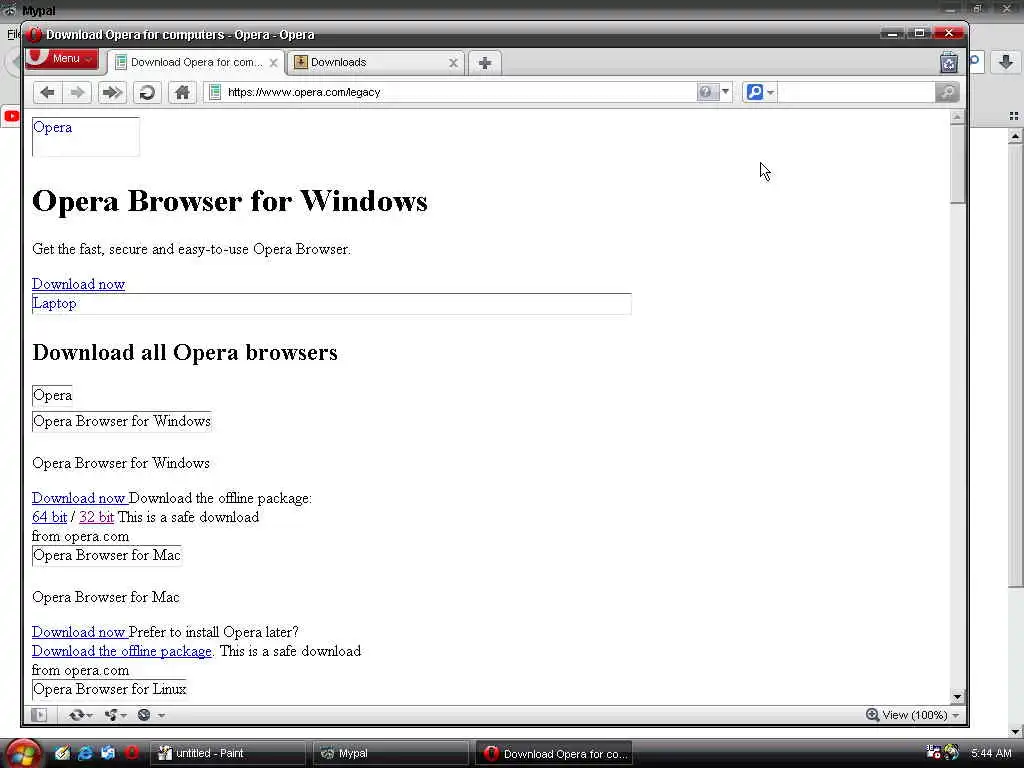
Task: Open the View 100% zoom control
Action: pyautogui.click(x=906, y=715)
